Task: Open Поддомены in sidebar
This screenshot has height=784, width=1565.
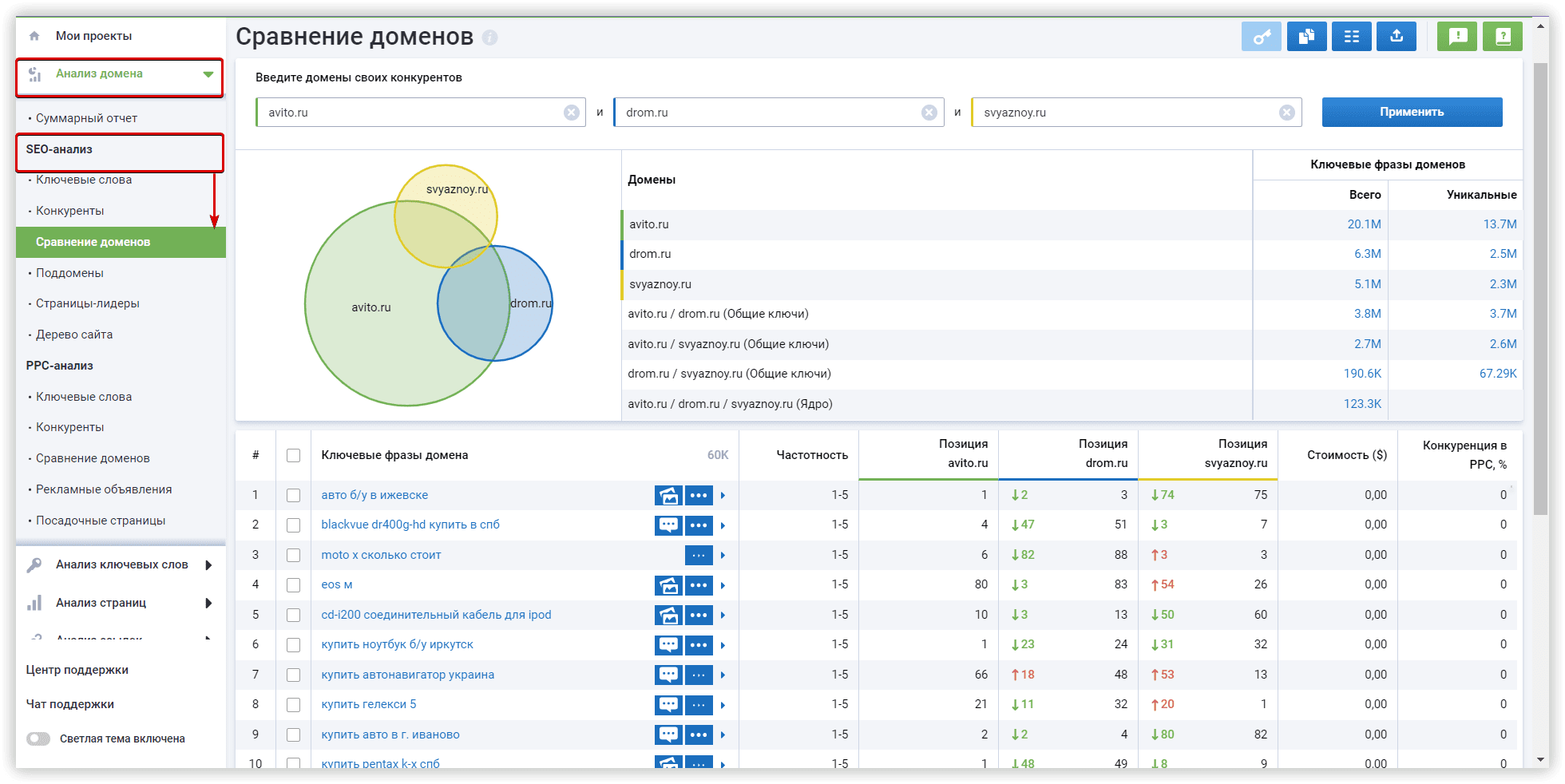Action: click(x=69, y=273)
